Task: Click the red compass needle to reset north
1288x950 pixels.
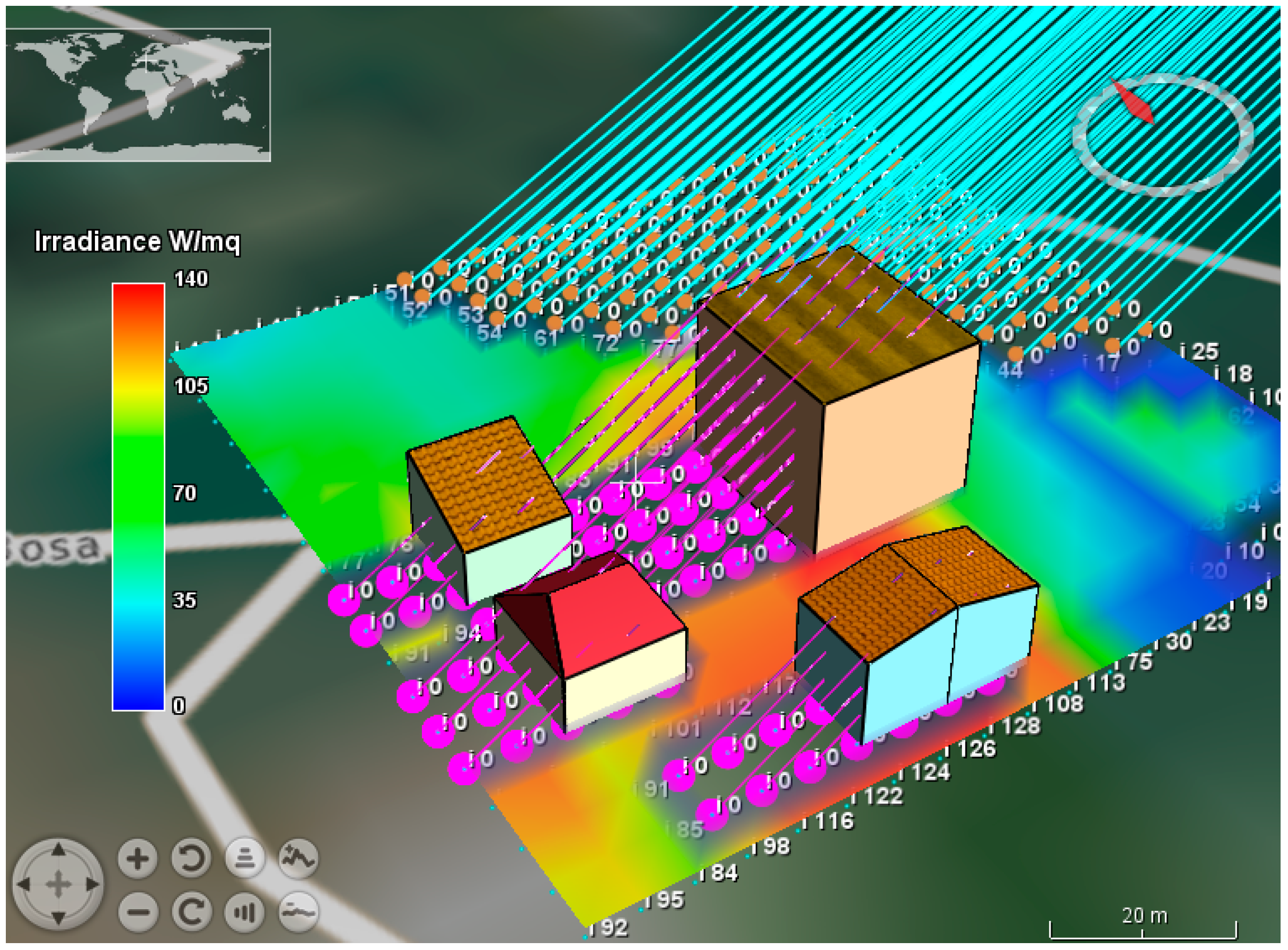Action: click(x=1133, y=102)
